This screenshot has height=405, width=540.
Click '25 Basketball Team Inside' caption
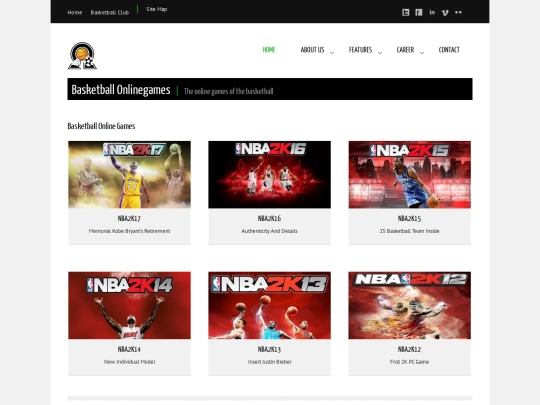click(x=409, y=231)
